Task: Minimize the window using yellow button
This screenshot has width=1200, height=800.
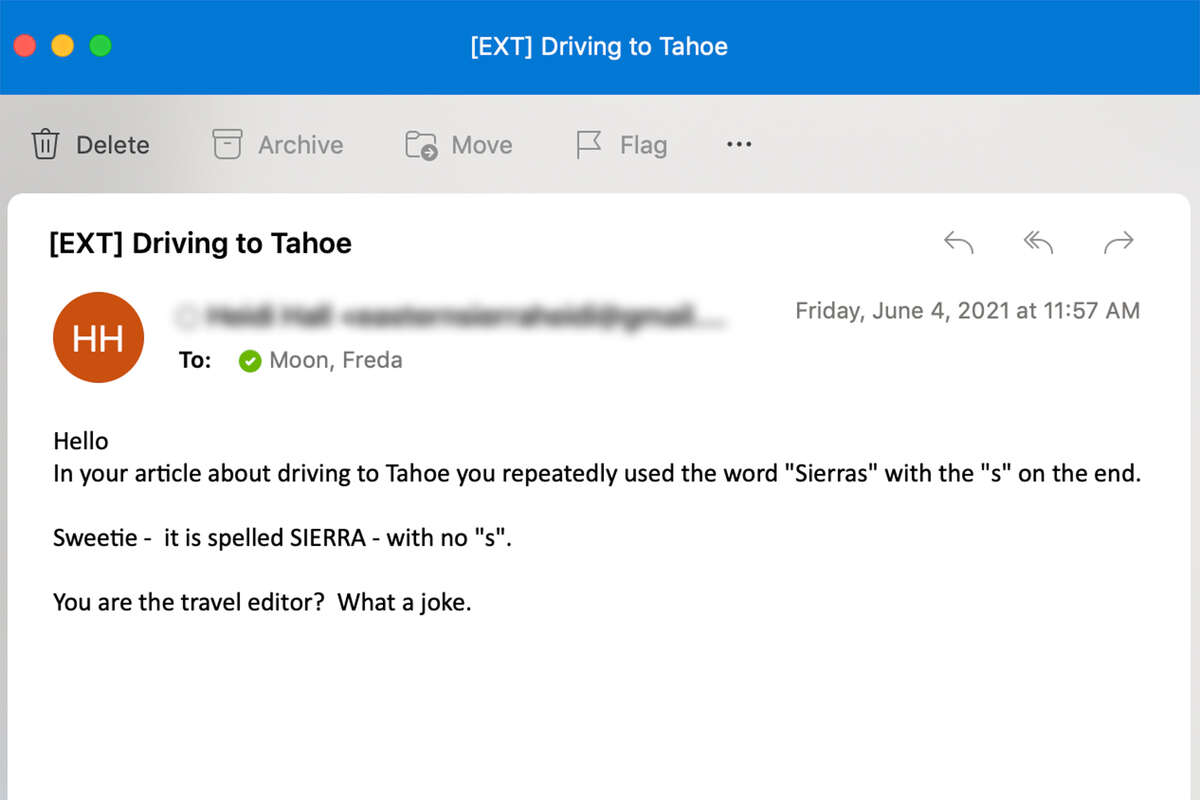Action: pyautogui.click(x=63, y=46)
